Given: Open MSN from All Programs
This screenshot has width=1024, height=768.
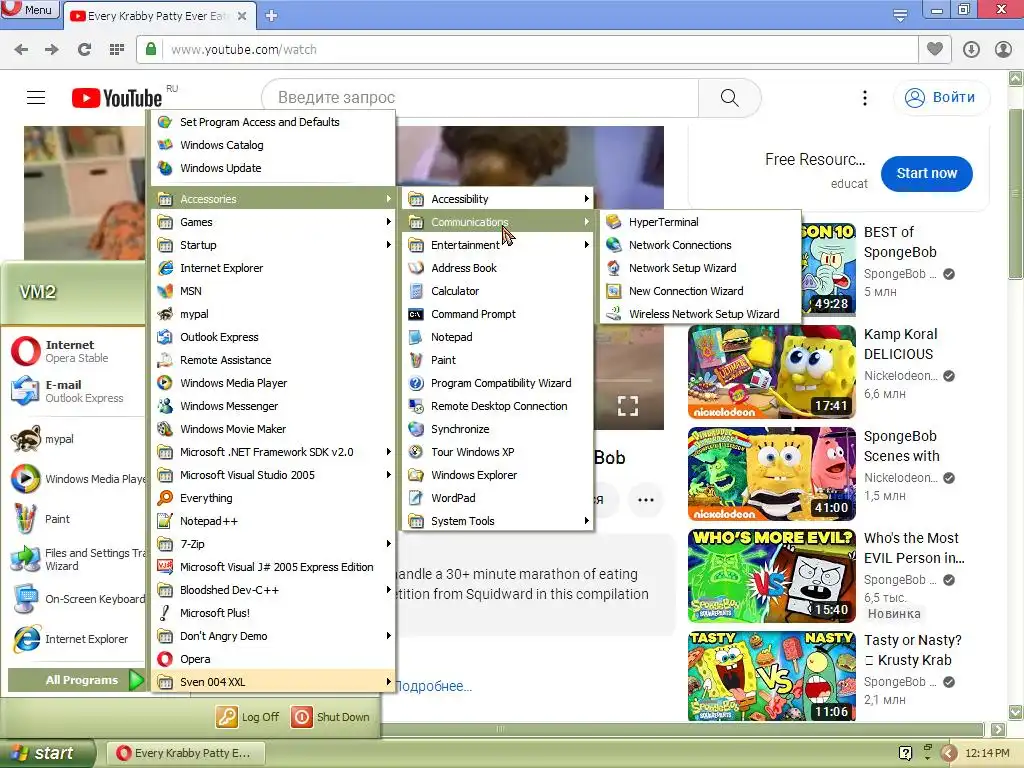Looking at the screenshot, I should click(x=274, y=291).
